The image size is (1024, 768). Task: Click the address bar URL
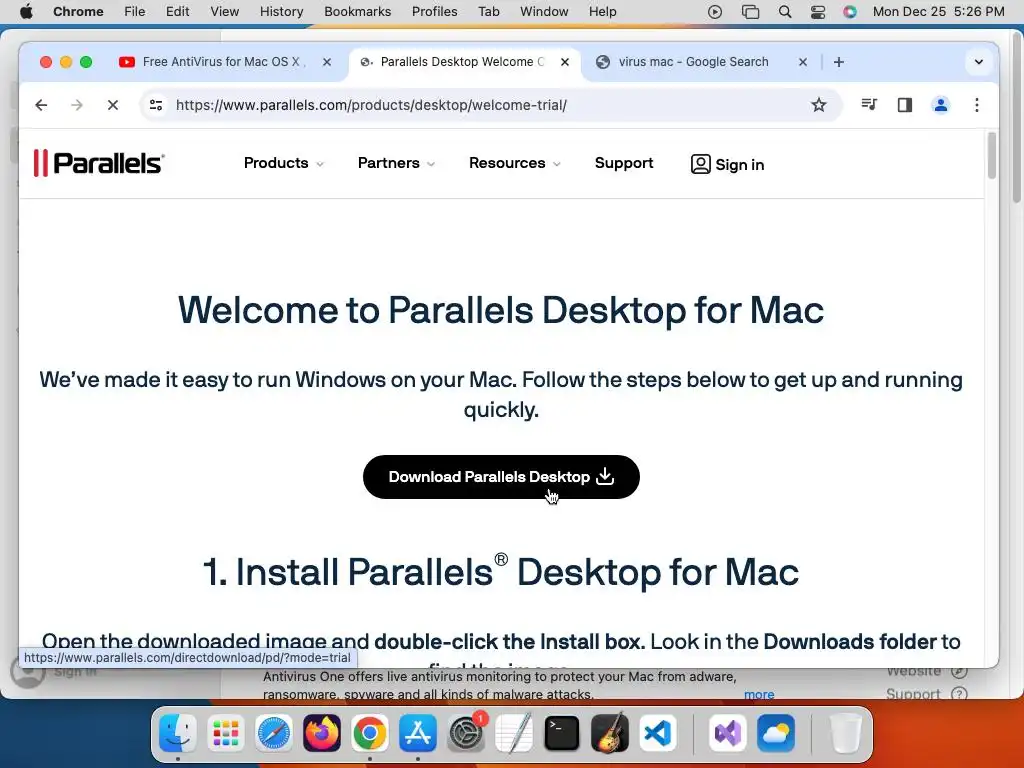[x=371, y=105]
